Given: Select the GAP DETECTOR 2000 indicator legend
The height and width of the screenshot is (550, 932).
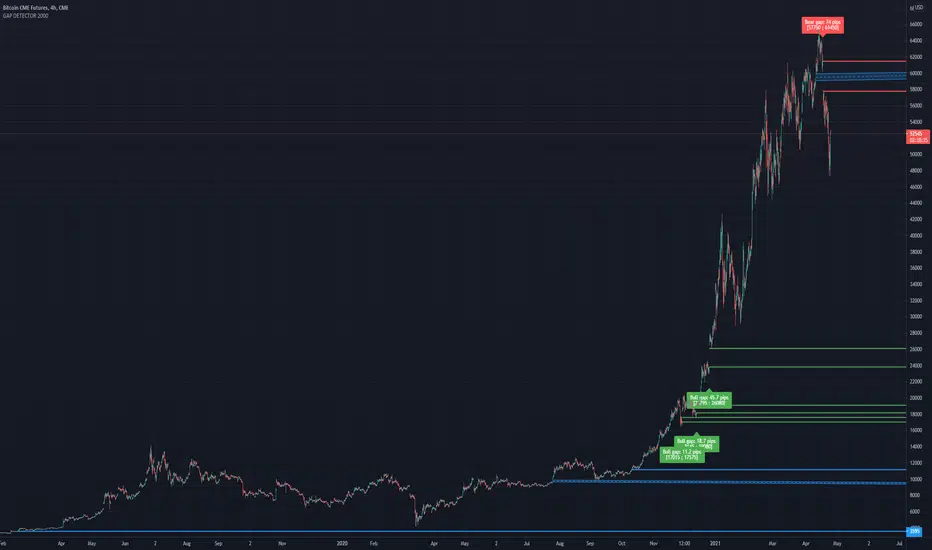Looking at the screenshot, I should coord(26,15).
